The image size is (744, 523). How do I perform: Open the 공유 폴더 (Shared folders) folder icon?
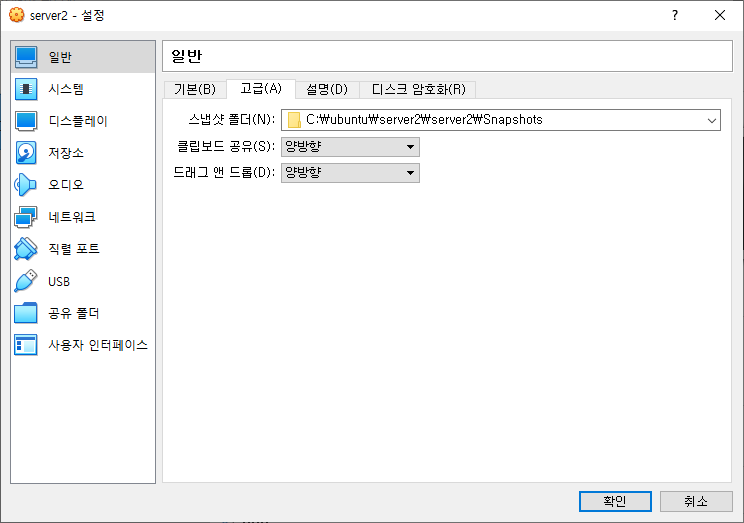[x=26, y=313]
